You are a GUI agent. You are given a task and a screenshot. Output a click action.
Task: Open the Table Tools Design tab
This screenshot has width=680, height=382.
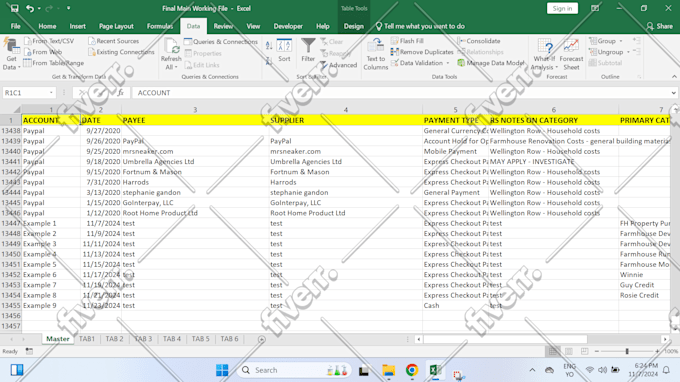click(354, 26)
